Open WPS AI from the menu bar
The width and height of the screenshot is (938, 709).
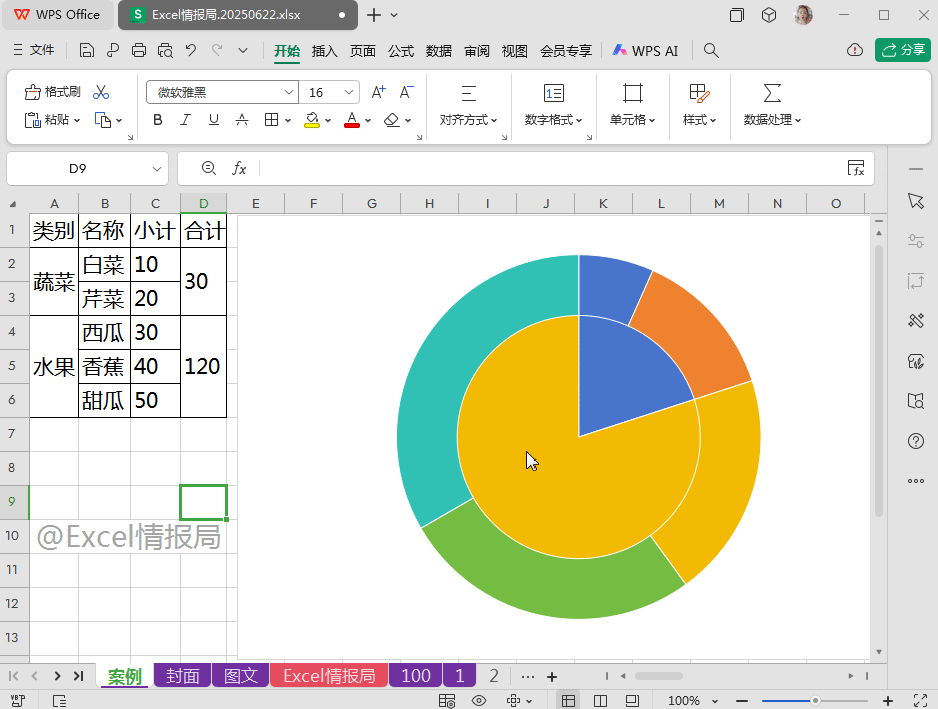[x=646, y=50]
